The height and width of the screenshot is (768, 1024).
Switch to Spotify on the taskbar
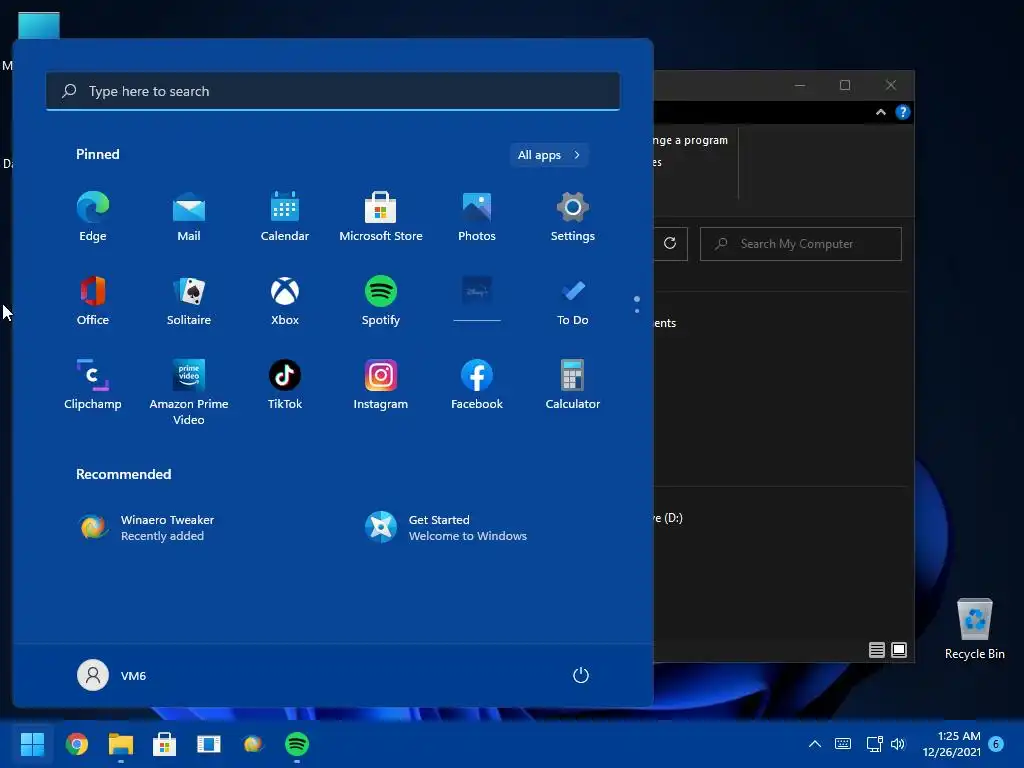(x=297, y=744)
